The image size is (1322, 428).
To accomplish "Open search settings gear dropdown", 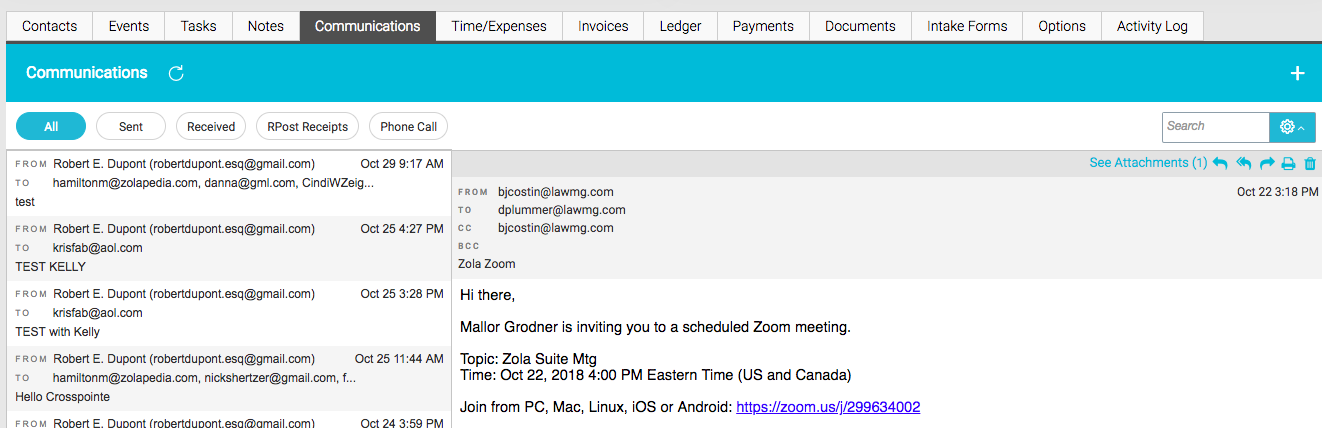I will pyautogui.click(x=1292, y=127).
